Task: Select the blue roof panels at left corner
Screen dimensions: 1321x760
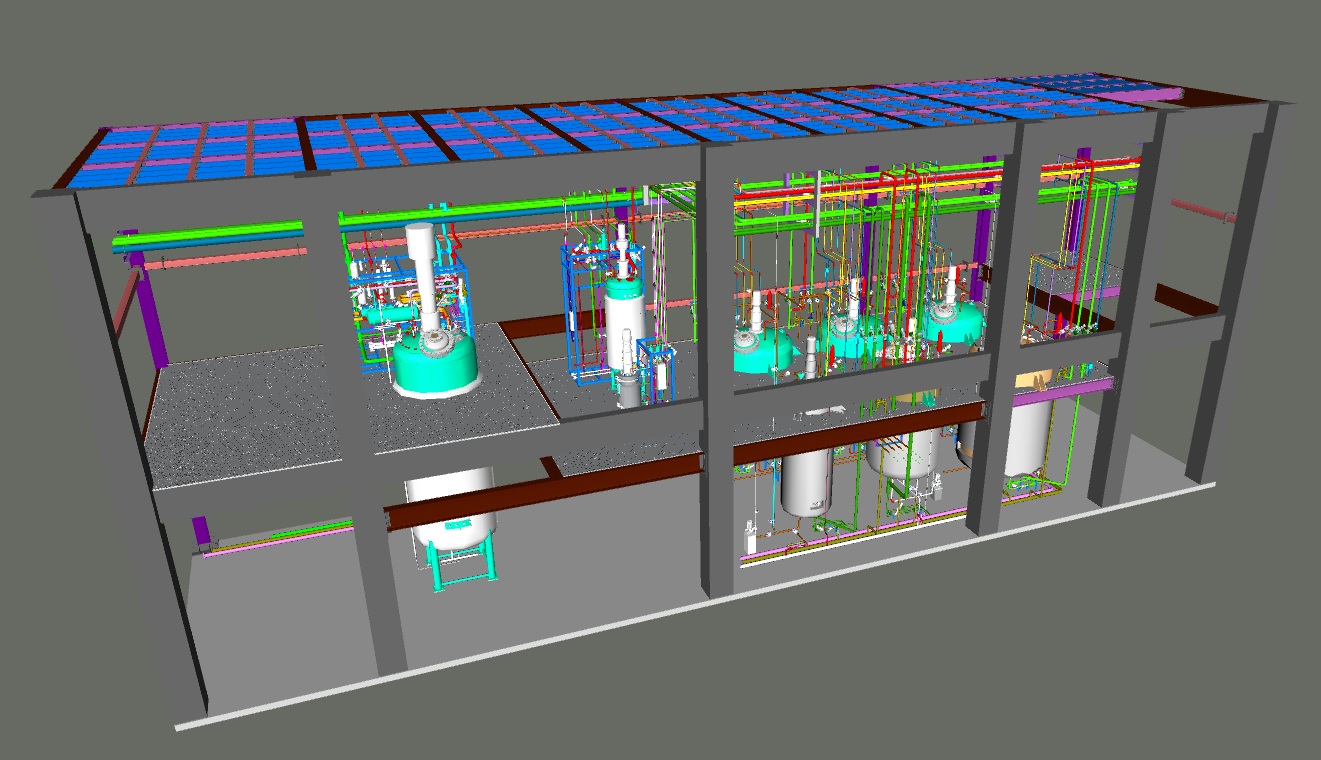Action: click(180, 155)
